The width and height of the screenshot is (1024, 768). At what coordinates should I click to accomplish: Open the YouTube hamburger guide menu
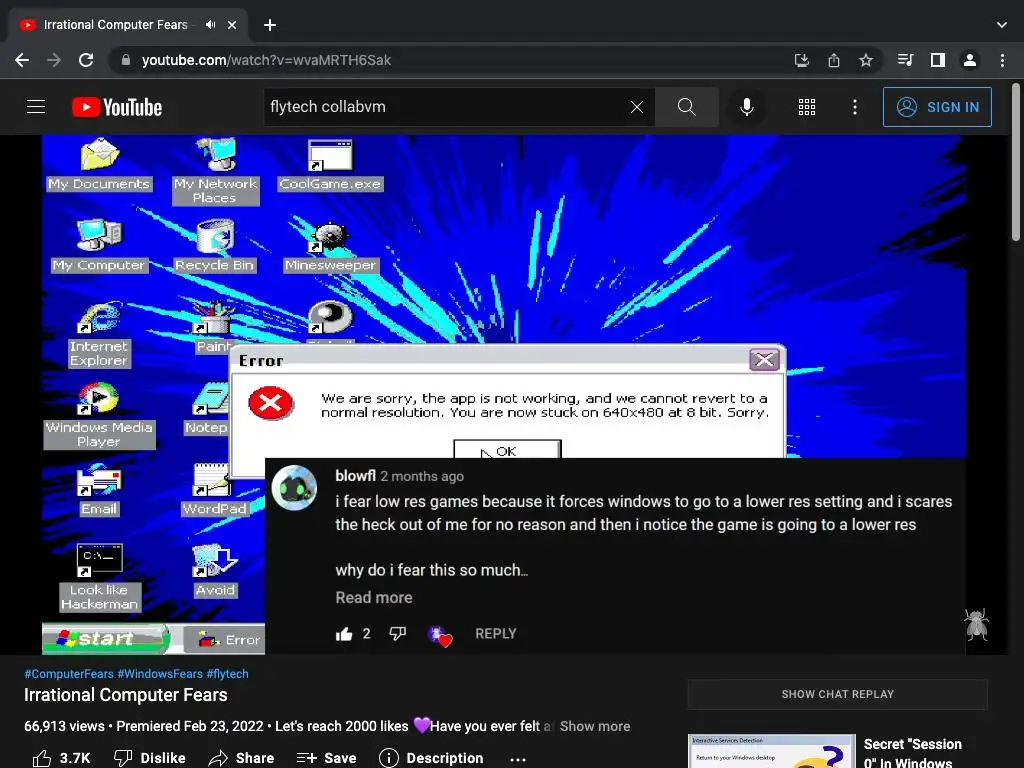click(x=36, y=107)
